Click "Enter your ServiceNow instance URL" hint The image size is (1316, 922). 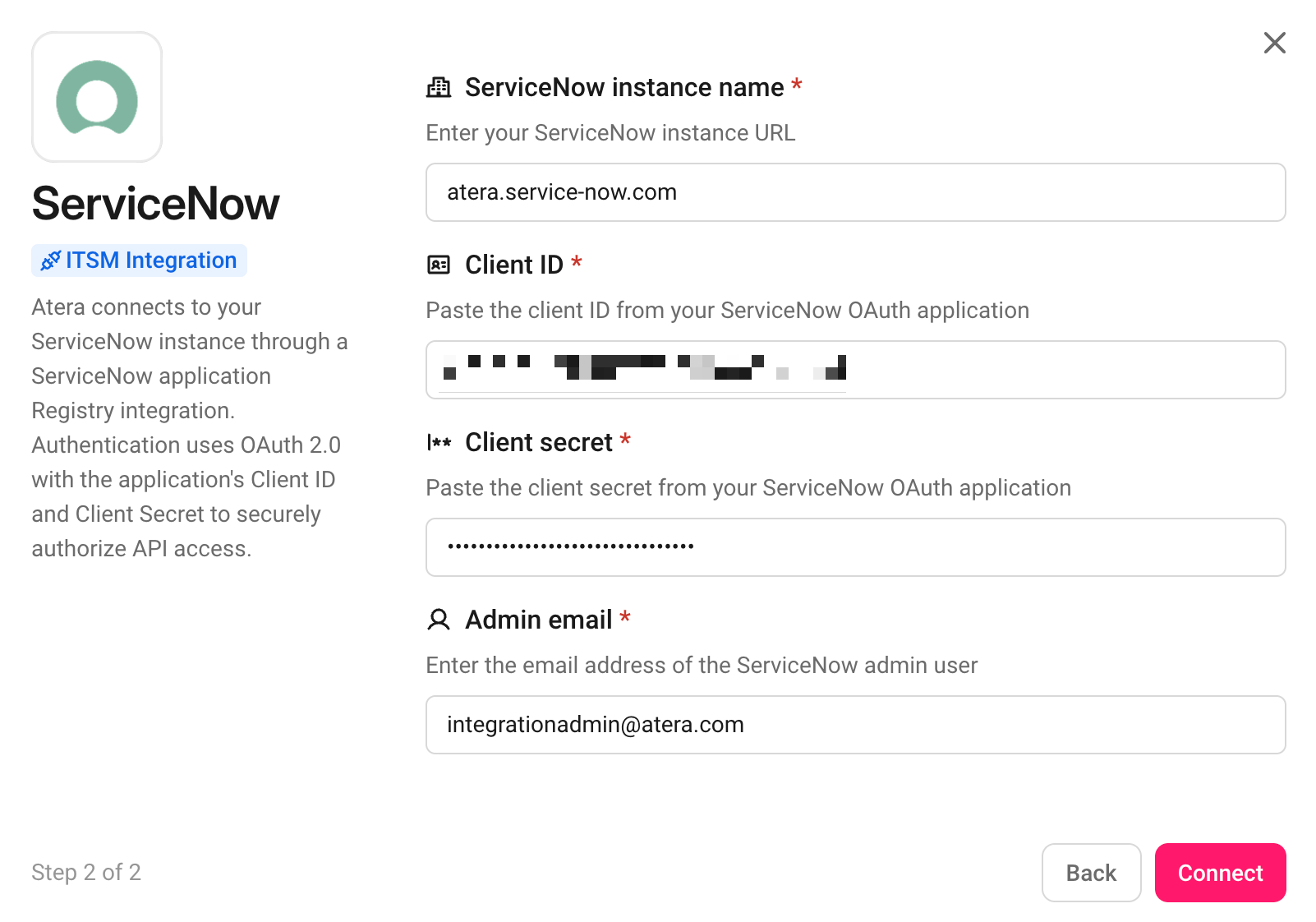click(x=610, y=133)
